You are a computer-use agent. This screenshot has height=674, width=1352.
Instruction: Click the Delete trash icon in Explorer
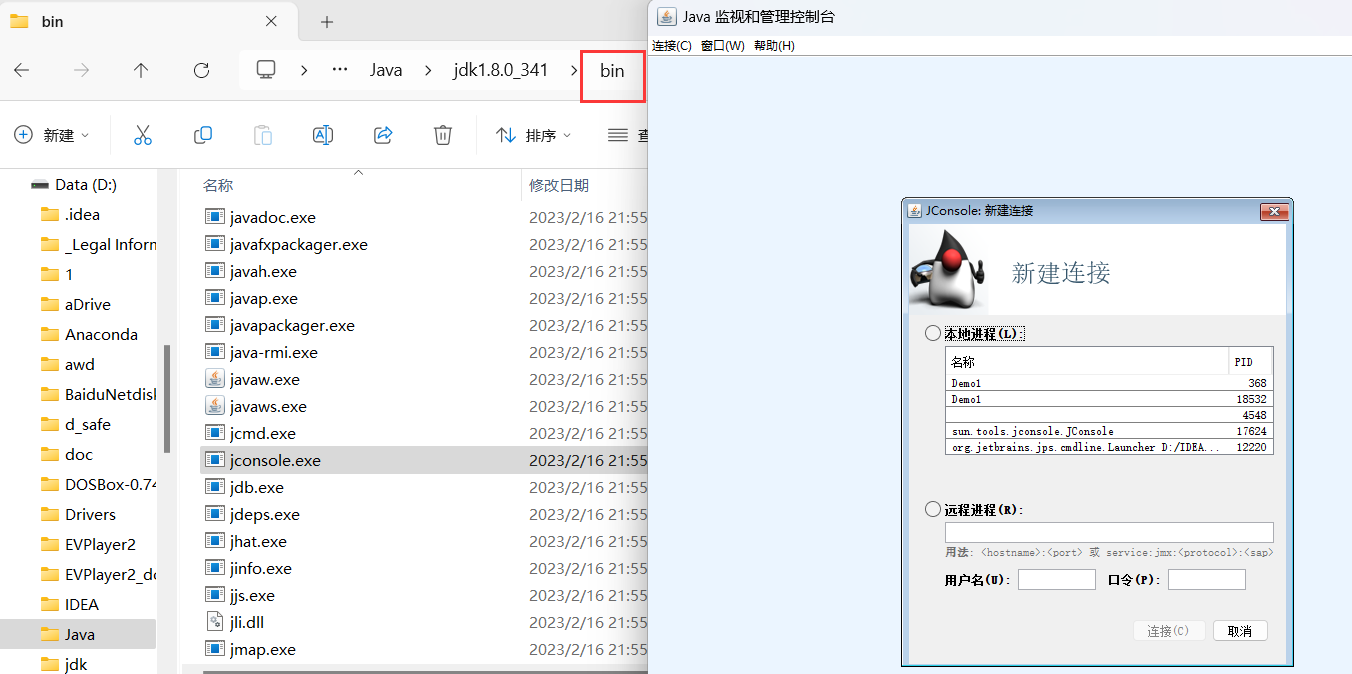point(443,135)
